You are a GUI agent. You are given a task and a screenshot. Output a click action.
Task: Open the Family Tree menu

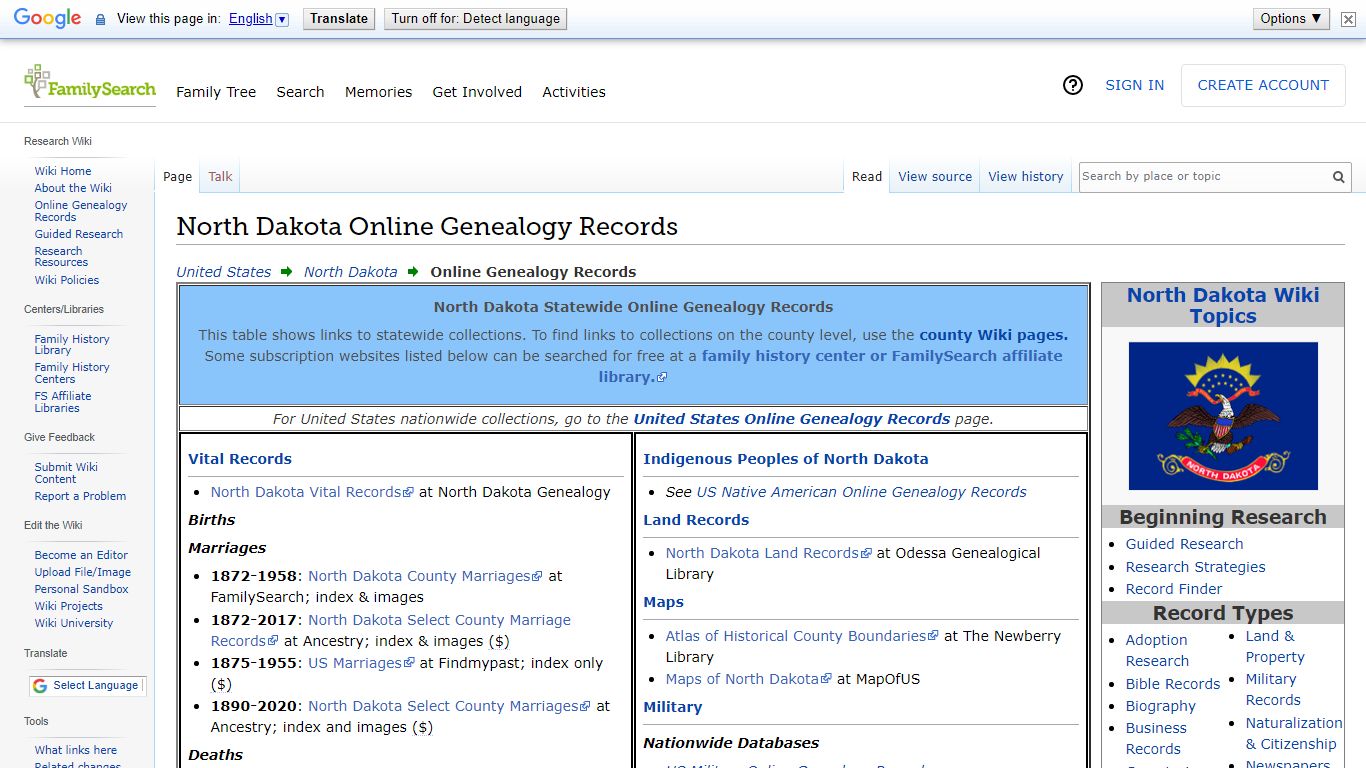[x=216, y=92]
